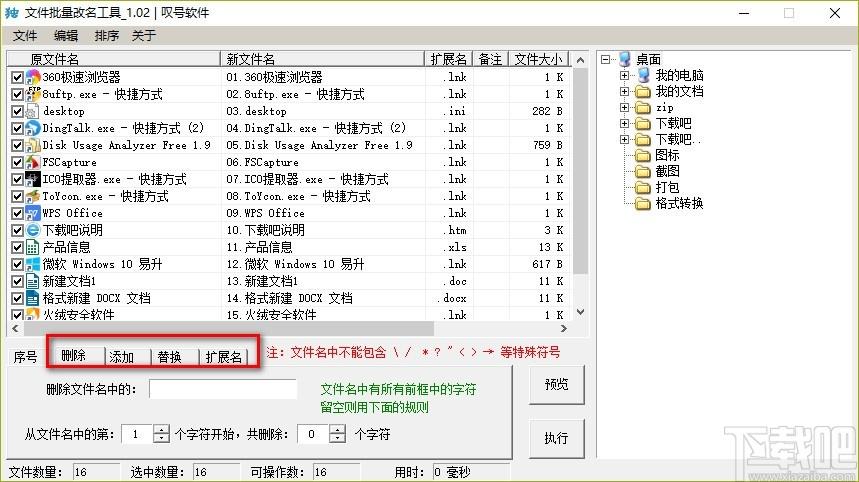The width and height of the screenshot is (859, 482).
Task: Click the 新文件名 column header
Action: click(x=322, y=59)
